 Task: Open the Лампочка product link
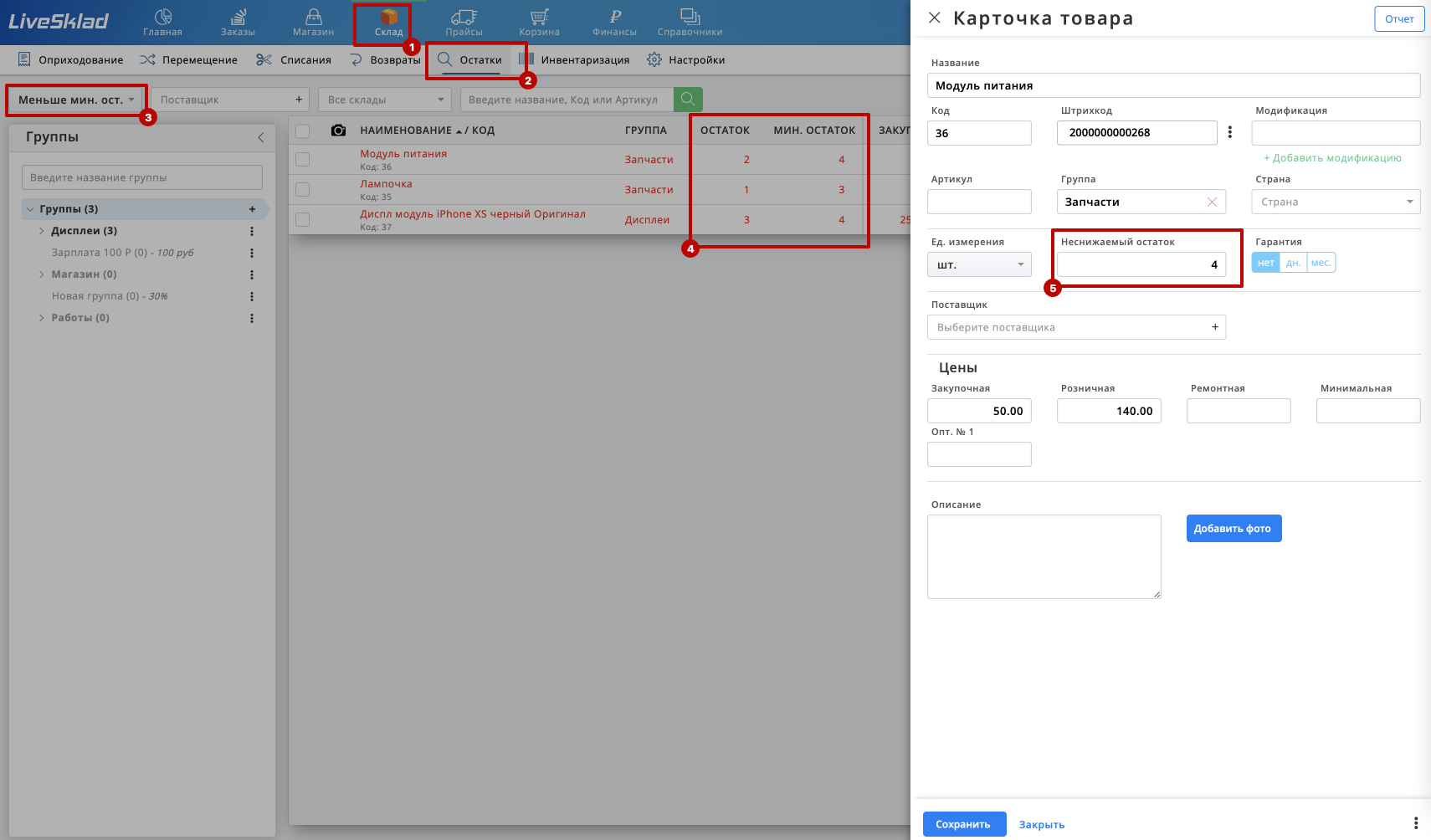click(x=386, y=183)
